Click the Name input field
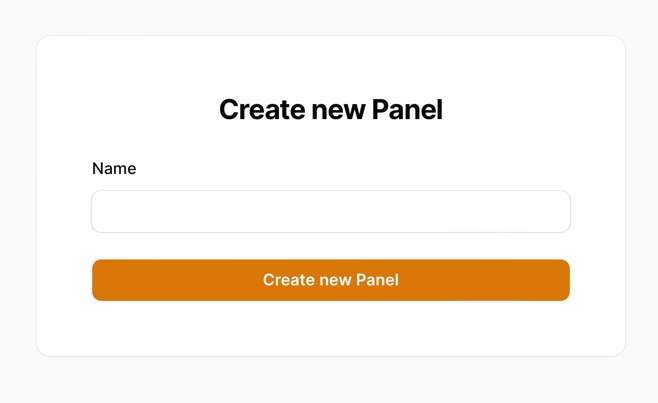Image resolution: width=658 pixels, height=403 pixels. click(x=330, y=212)
